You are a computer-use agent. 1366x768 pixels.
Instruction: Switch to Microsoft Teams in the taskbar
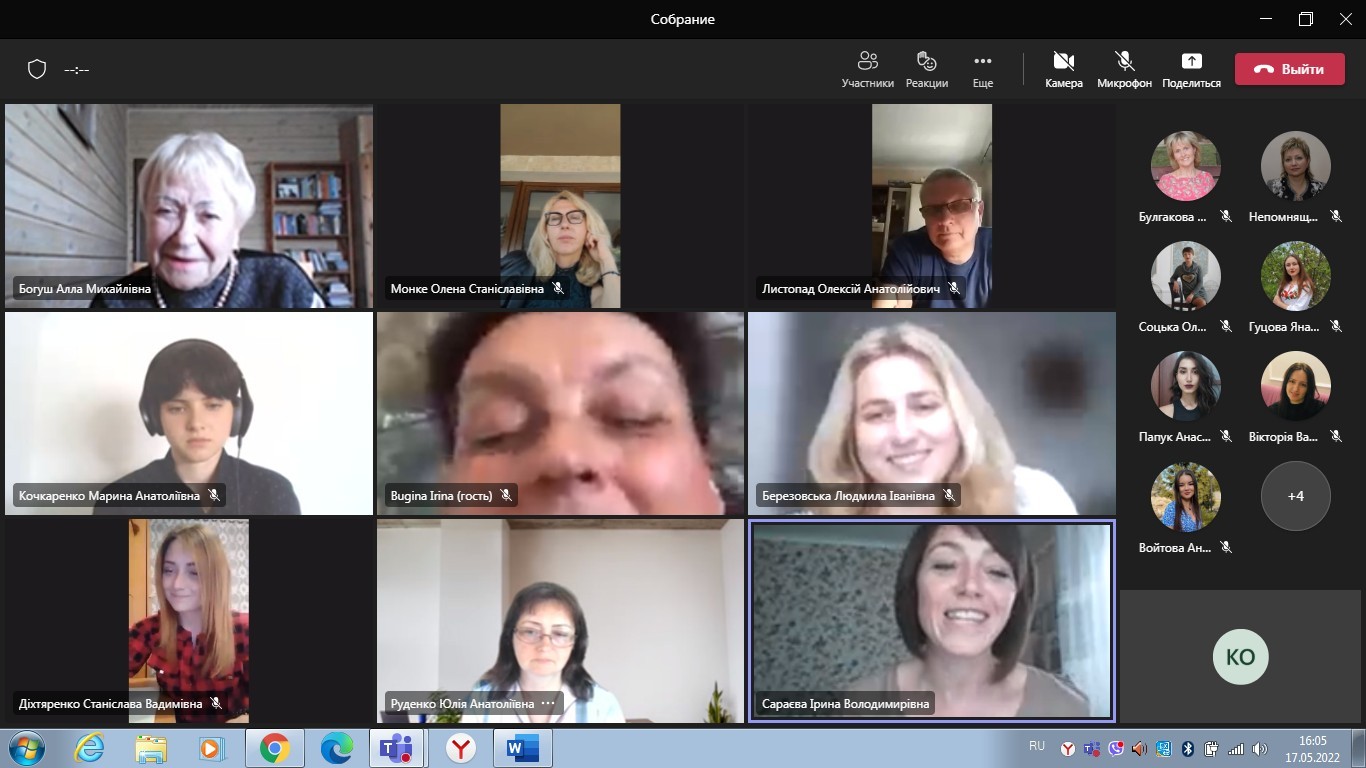pyautogui.click(x=398, y=748)
